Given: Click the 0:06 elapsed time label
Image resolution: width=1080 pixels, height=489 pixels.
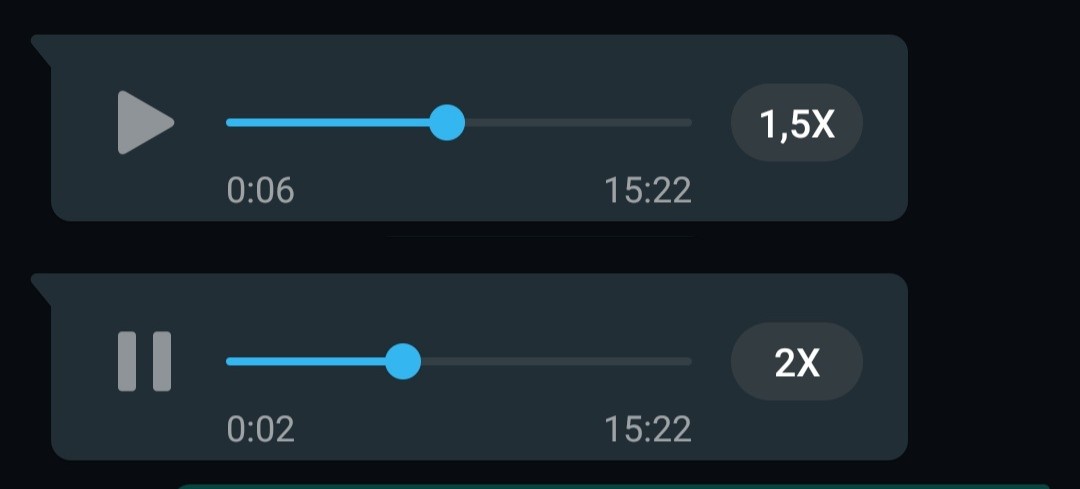Looking at the screenshot, I should tap(260, 191).
